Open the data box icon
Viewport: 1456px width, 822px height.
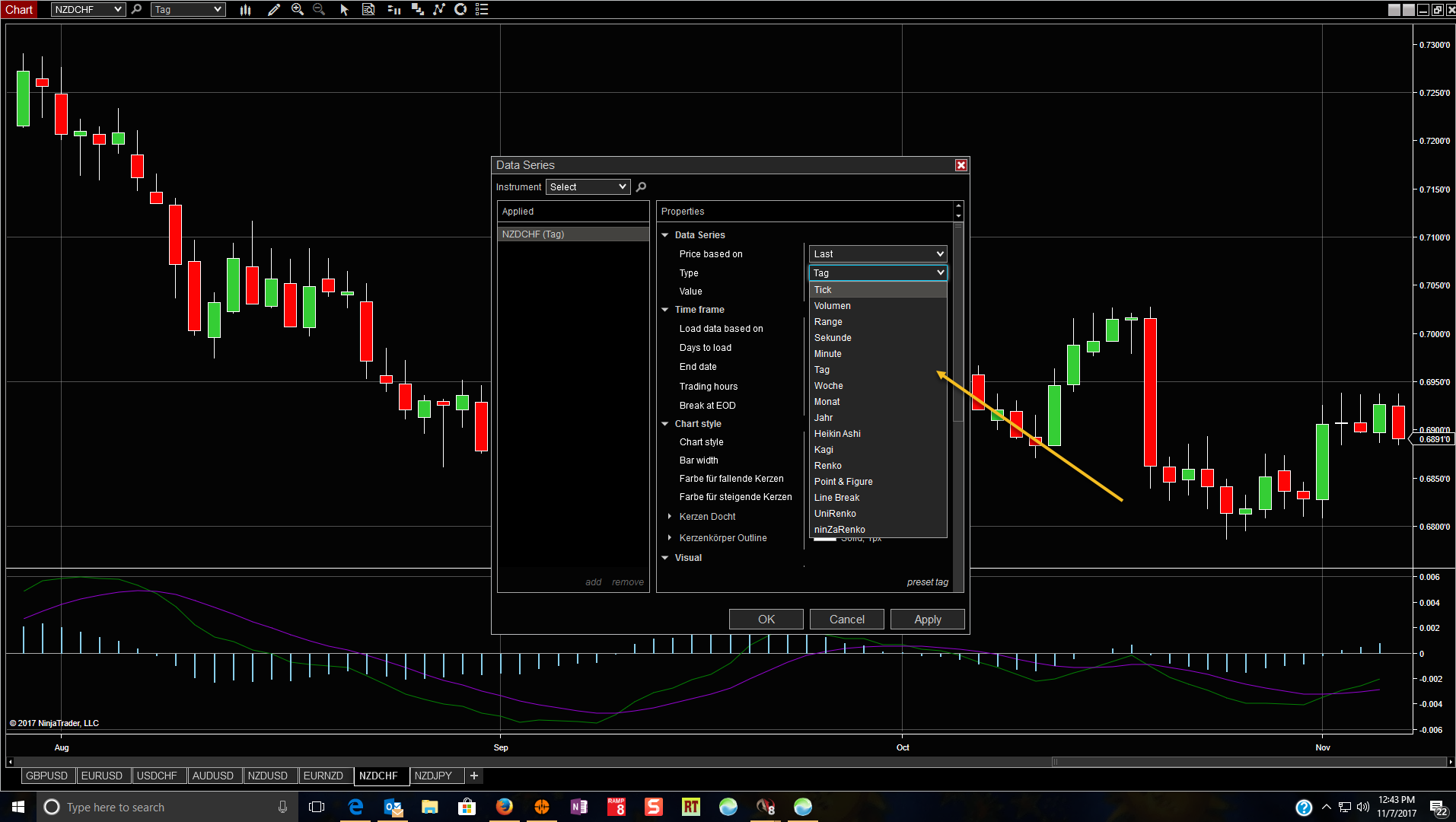[x=368, y=9]
